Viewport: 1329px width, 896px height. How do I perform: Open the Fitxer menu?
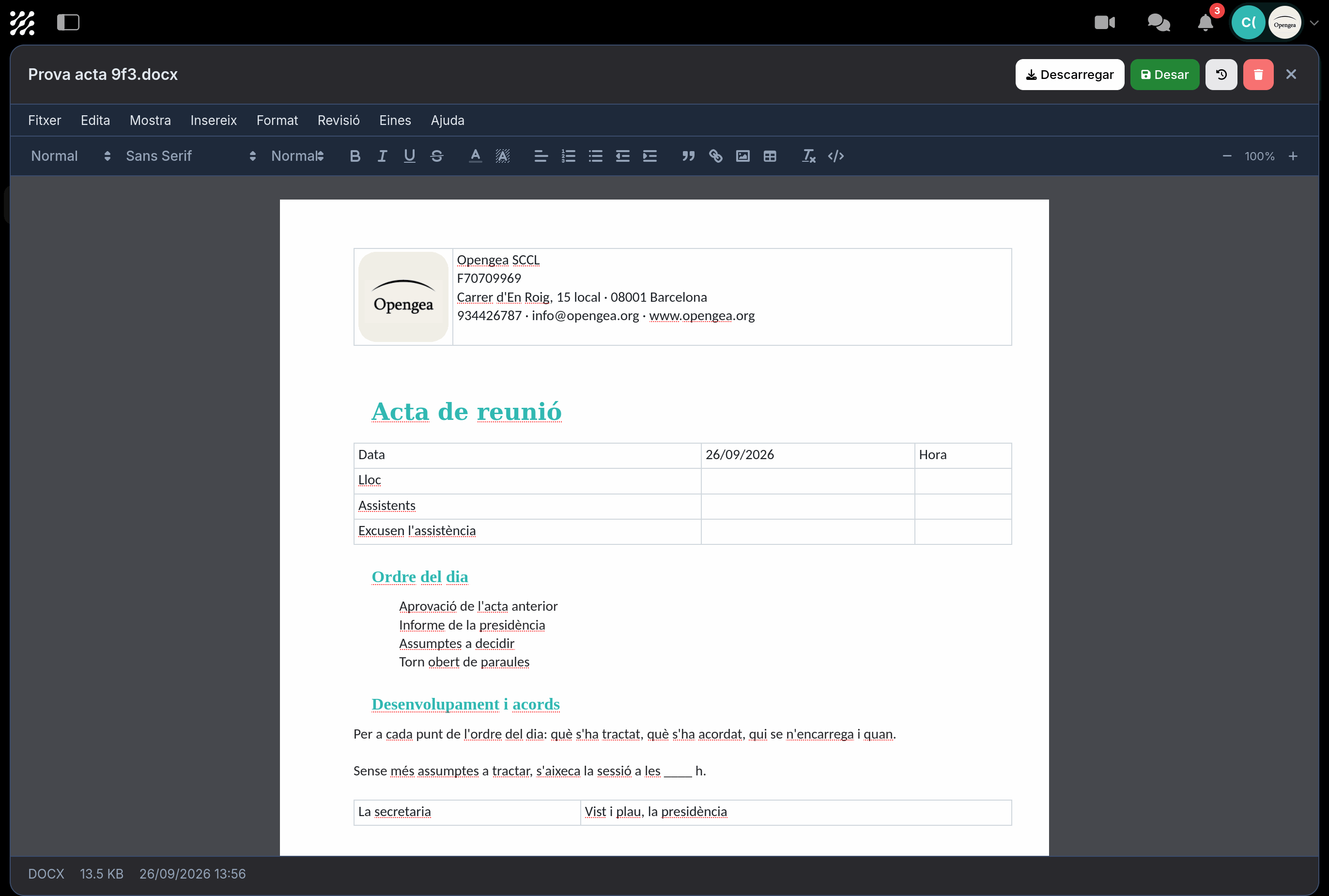(x=45, y=121)
